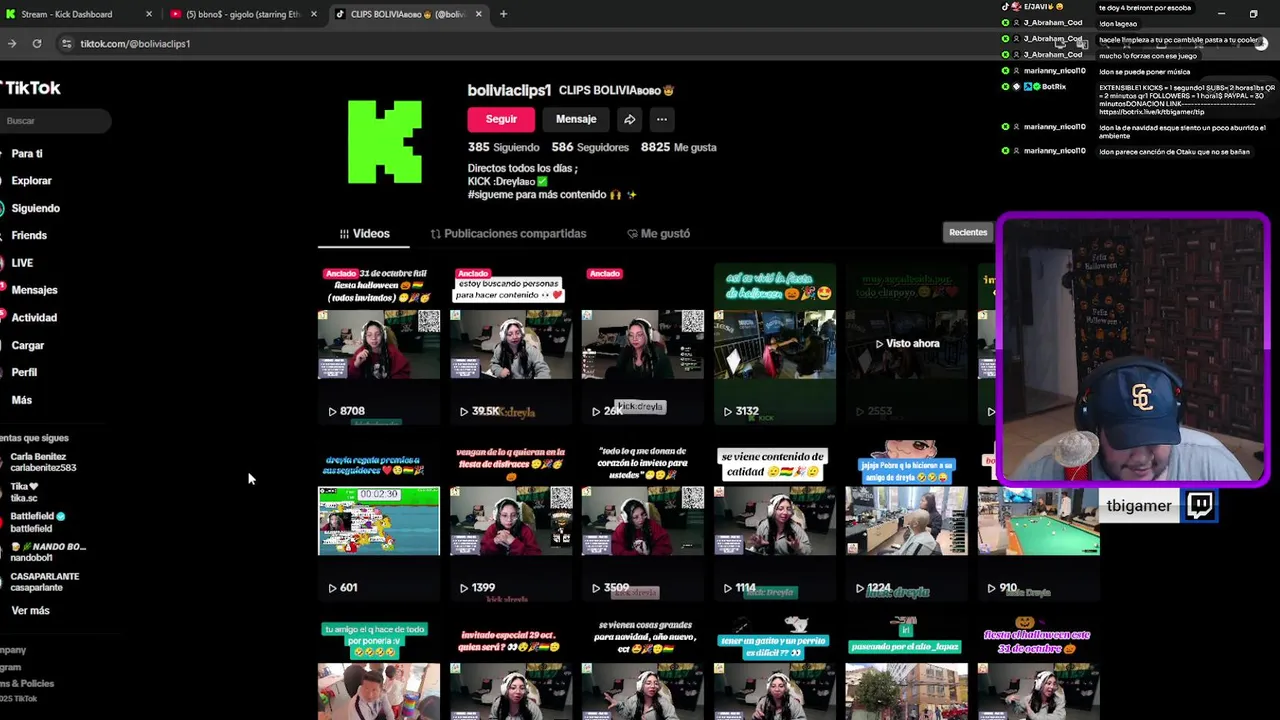
Task: Open 'se viene contenido de calidad' video
Action: point(774,521)
